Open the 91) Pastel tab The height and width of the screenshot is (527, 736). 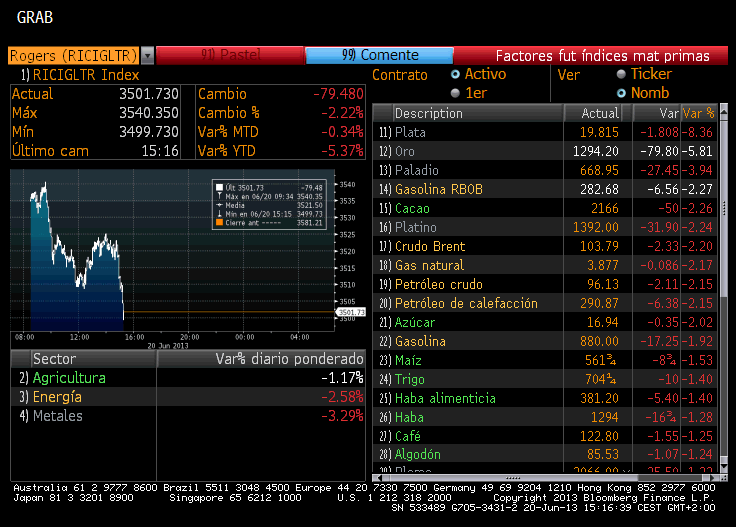click(230, 55)
